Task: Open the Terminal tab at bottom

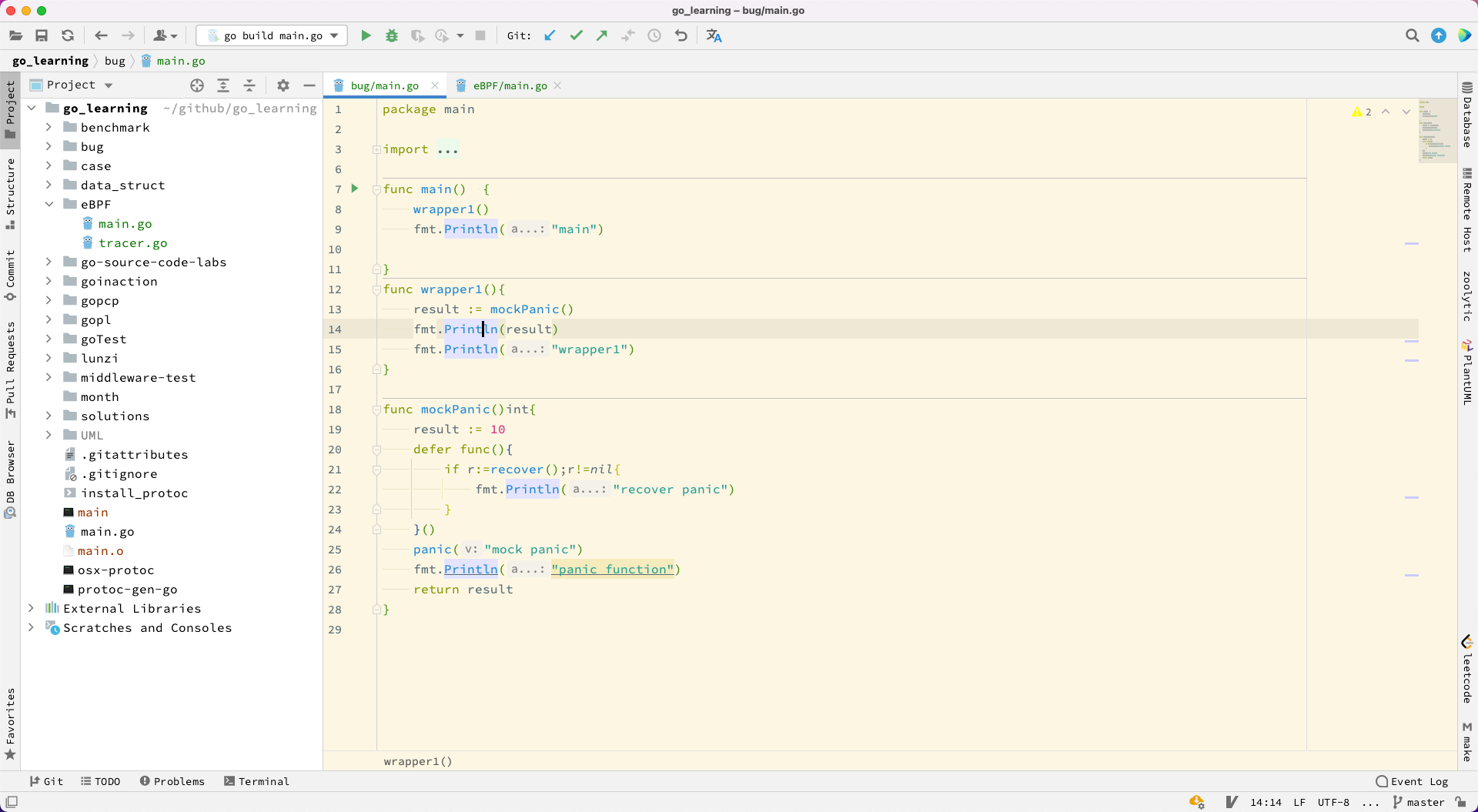Action: tap(256, 781)
